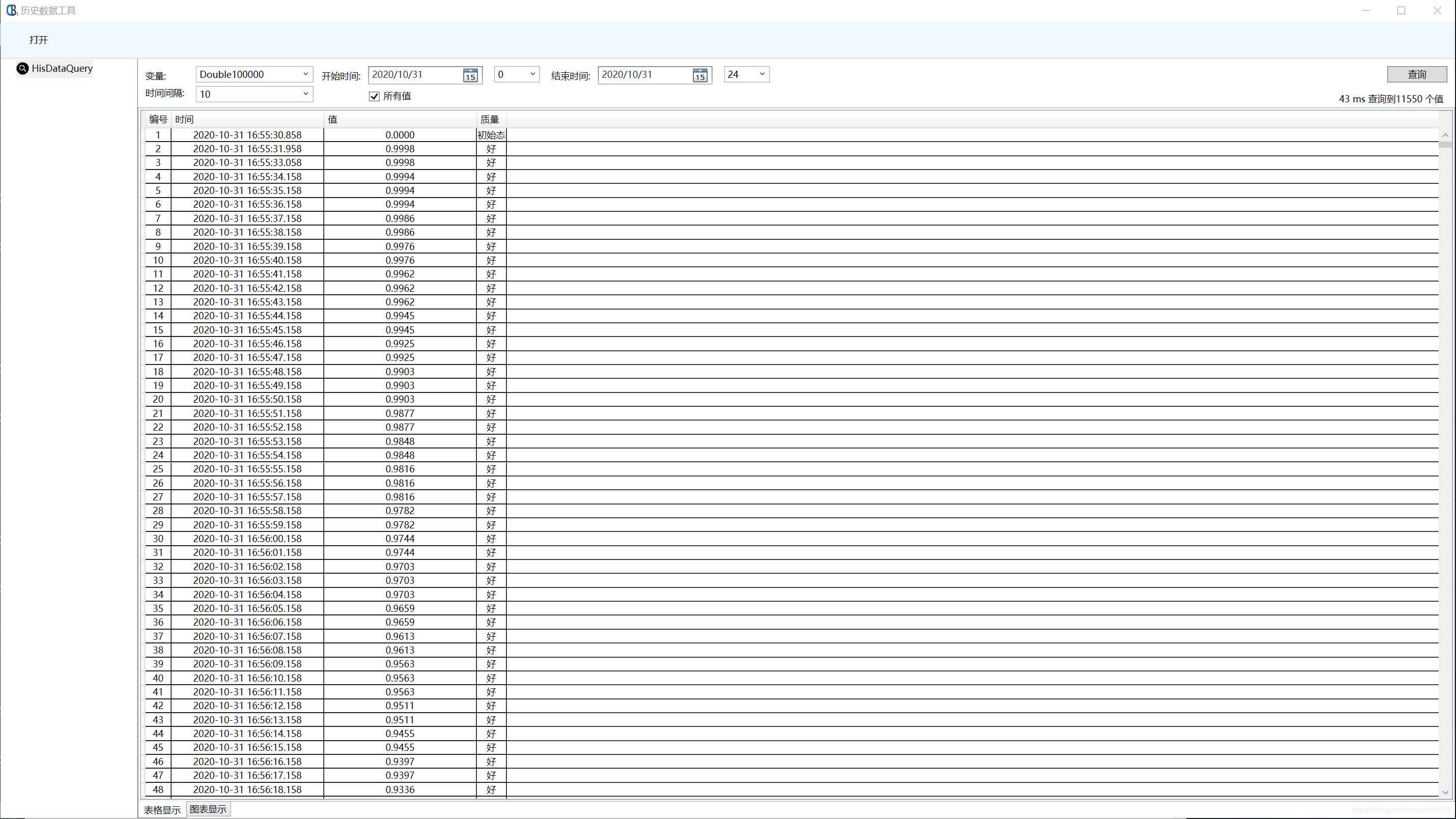This screenshot has height=819, width=1456.
Task: Open the end hour dropdown showing 24
Action: 762,74
